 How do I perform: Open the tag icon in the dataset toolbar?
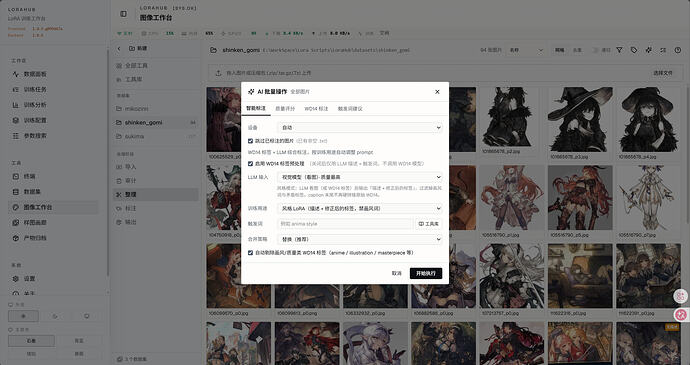pos(634,50)
